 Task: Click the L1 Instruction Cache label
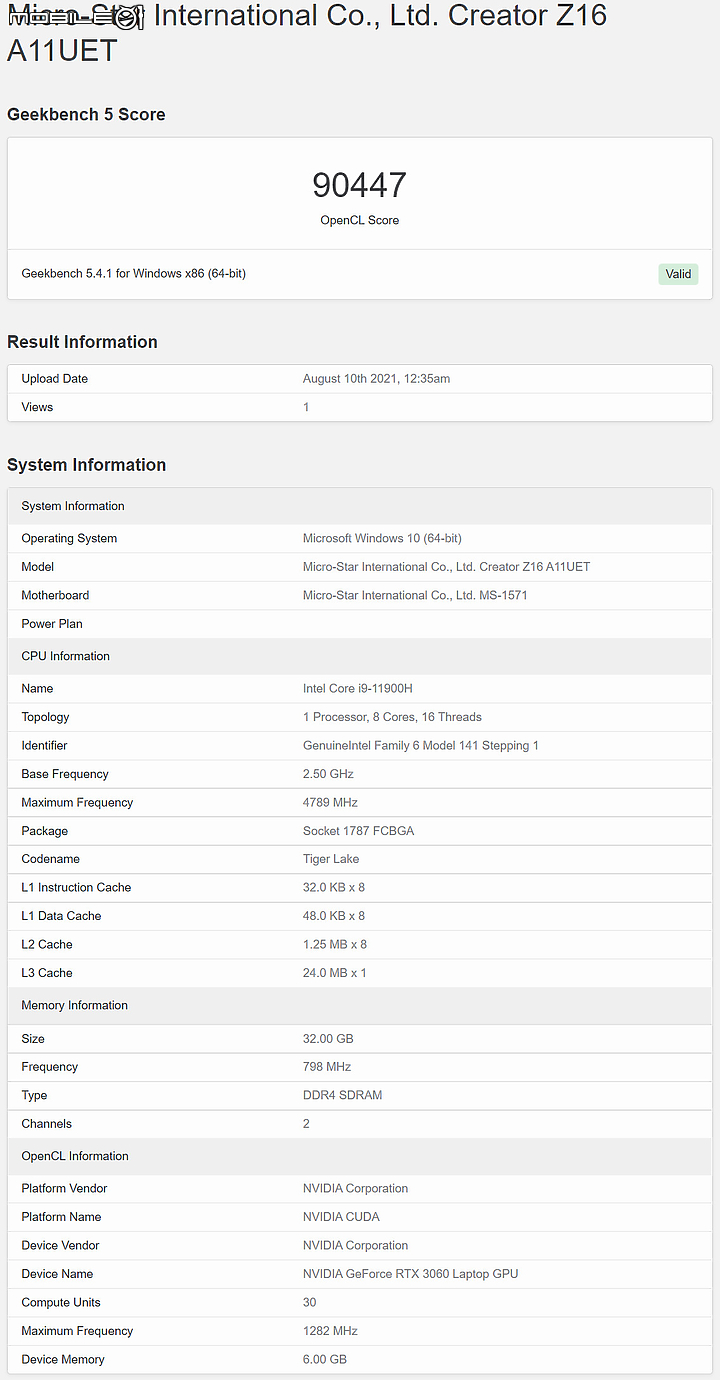76,888
